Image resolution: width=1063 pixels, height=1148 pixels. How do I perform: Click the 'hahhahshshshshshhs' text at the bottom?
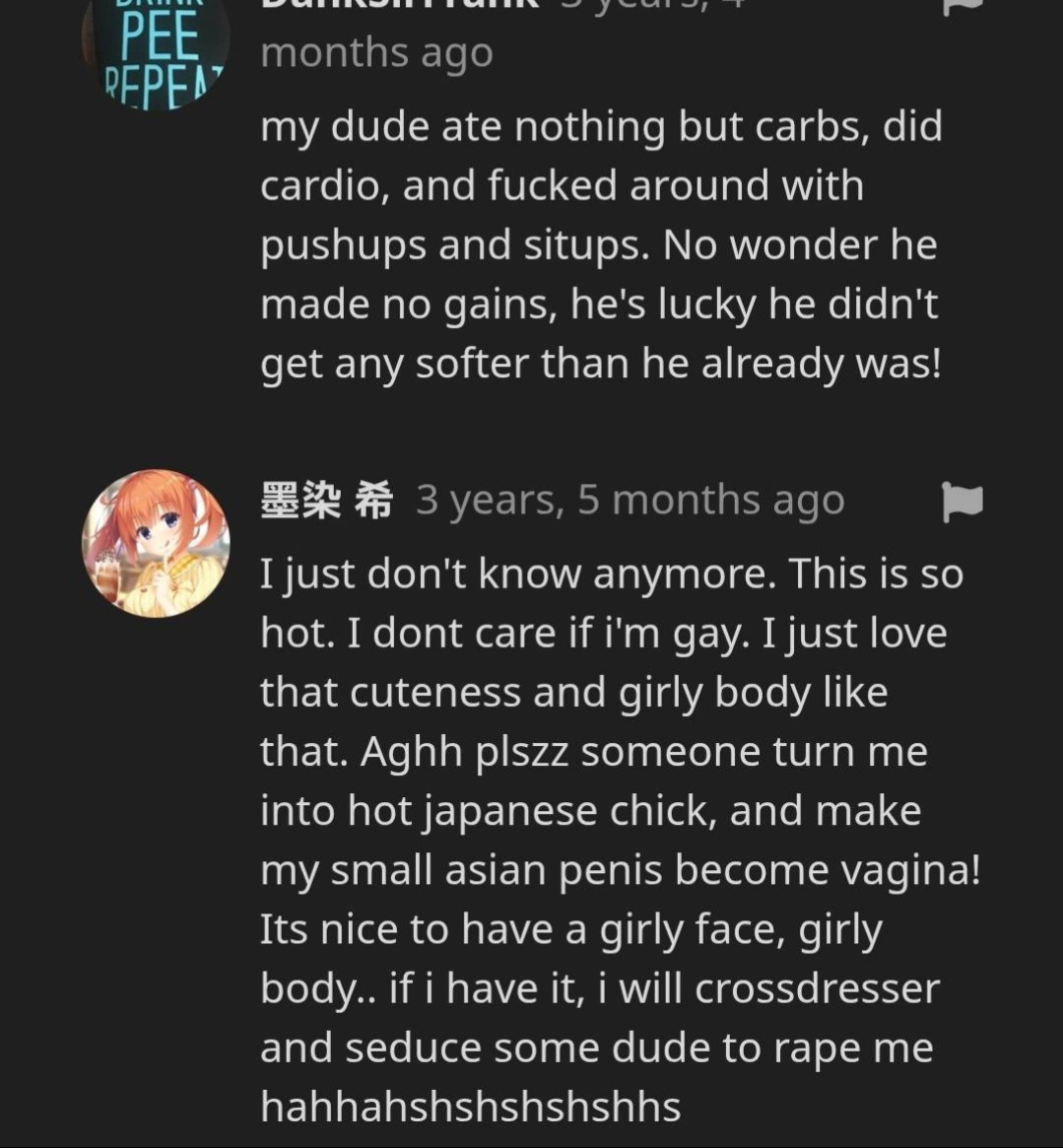click(471, 1106)
